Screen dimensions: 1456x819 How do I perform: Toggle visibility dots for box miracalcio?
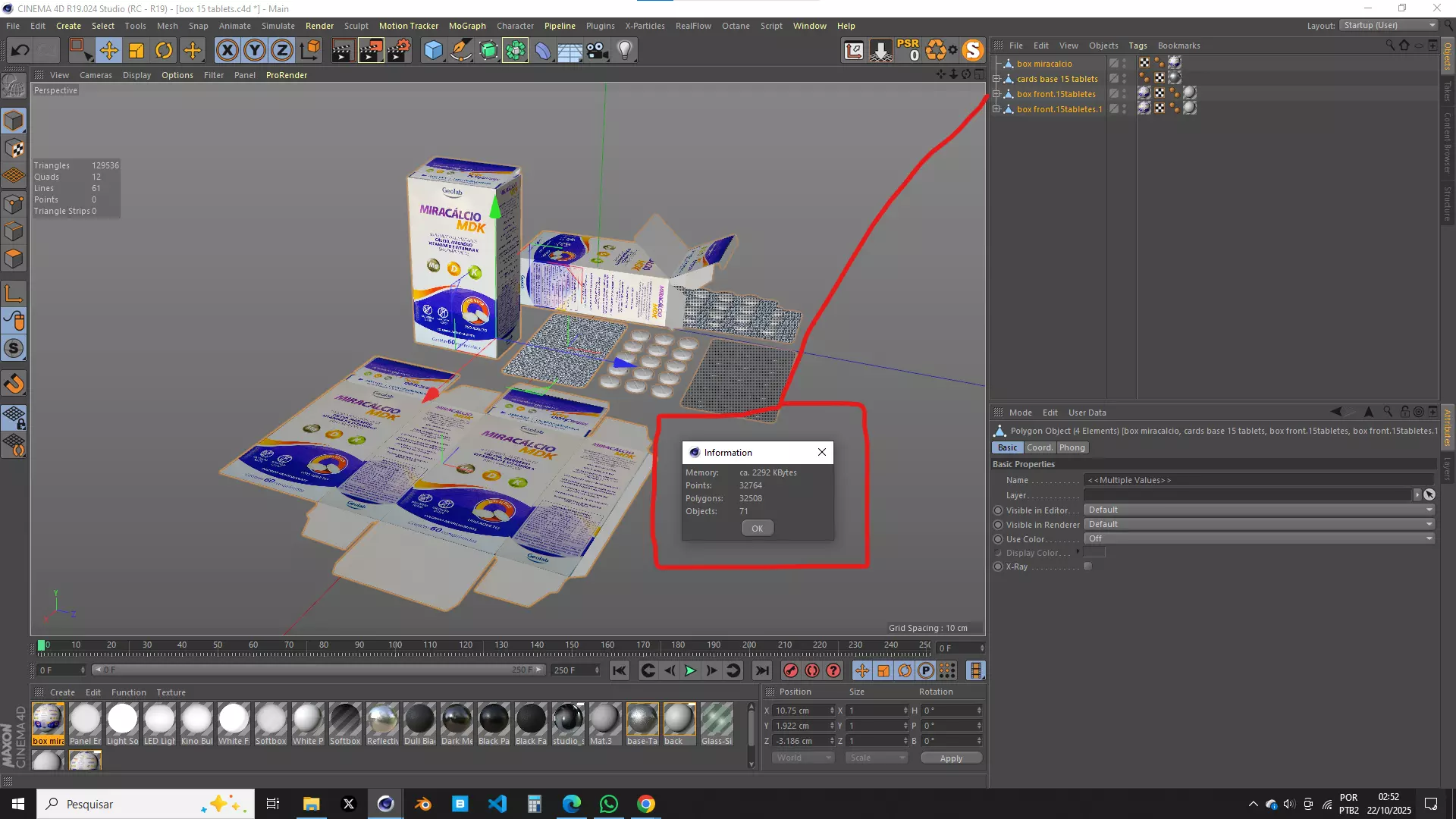1125,64
